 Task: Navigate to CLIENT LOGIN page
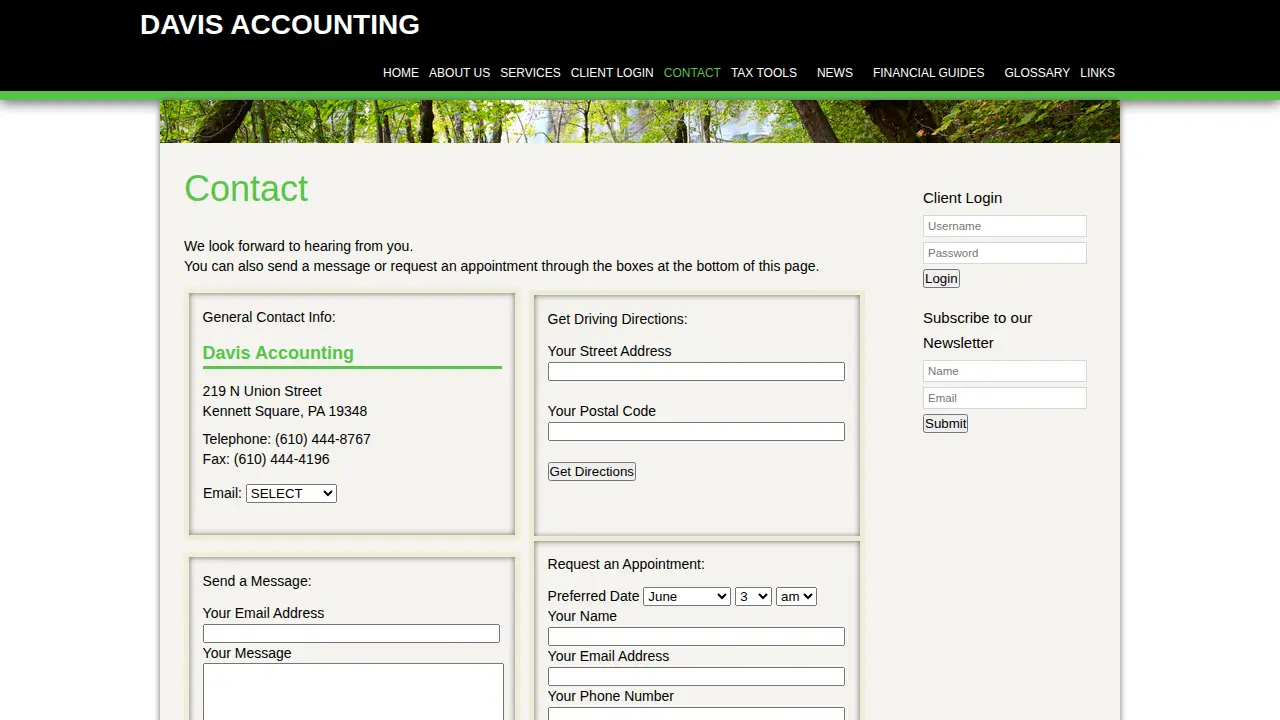pos(612,73)
